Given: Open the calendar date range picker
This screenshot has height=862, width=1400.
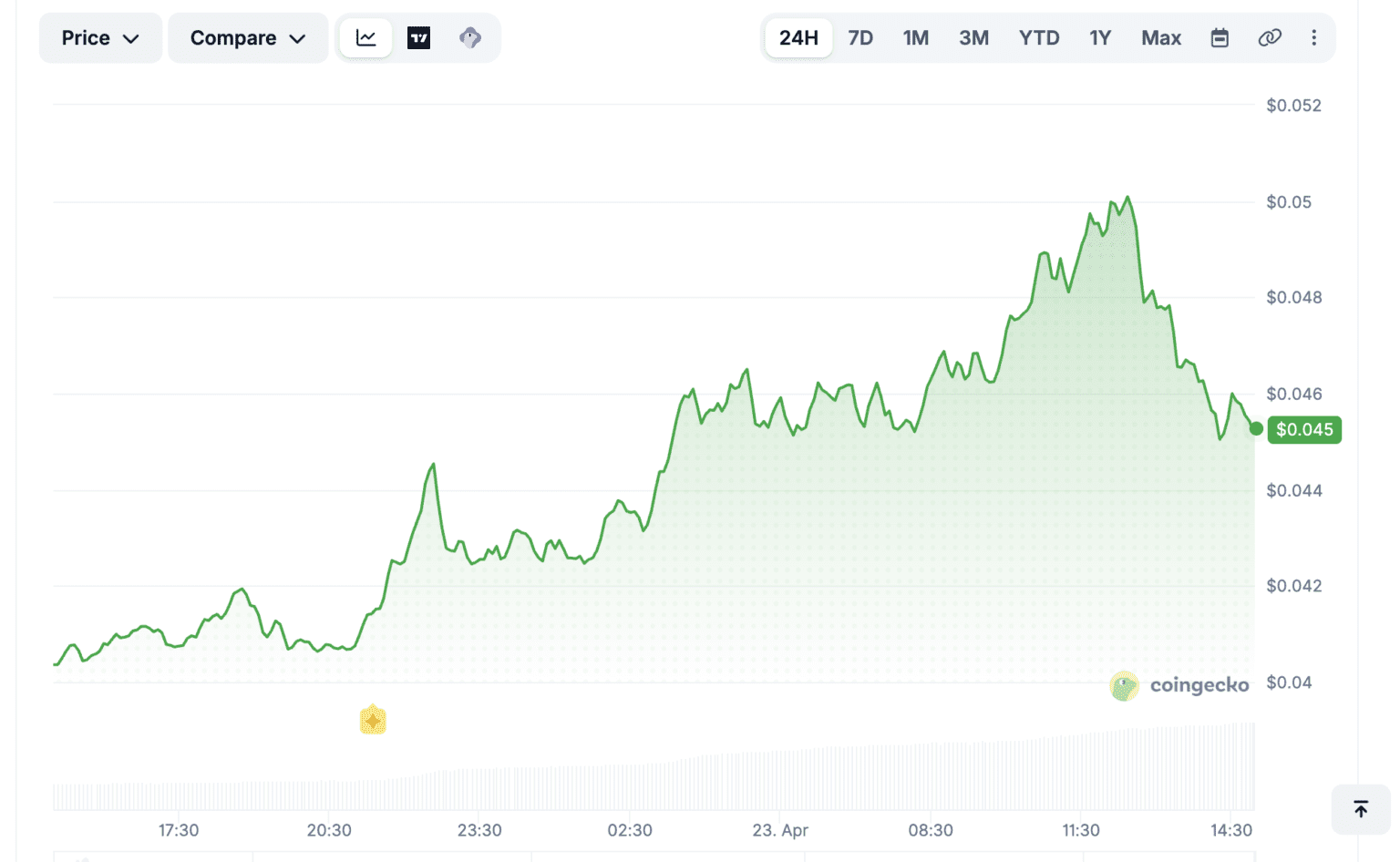Looking at the screenshot, I should tap(1220, 38).
